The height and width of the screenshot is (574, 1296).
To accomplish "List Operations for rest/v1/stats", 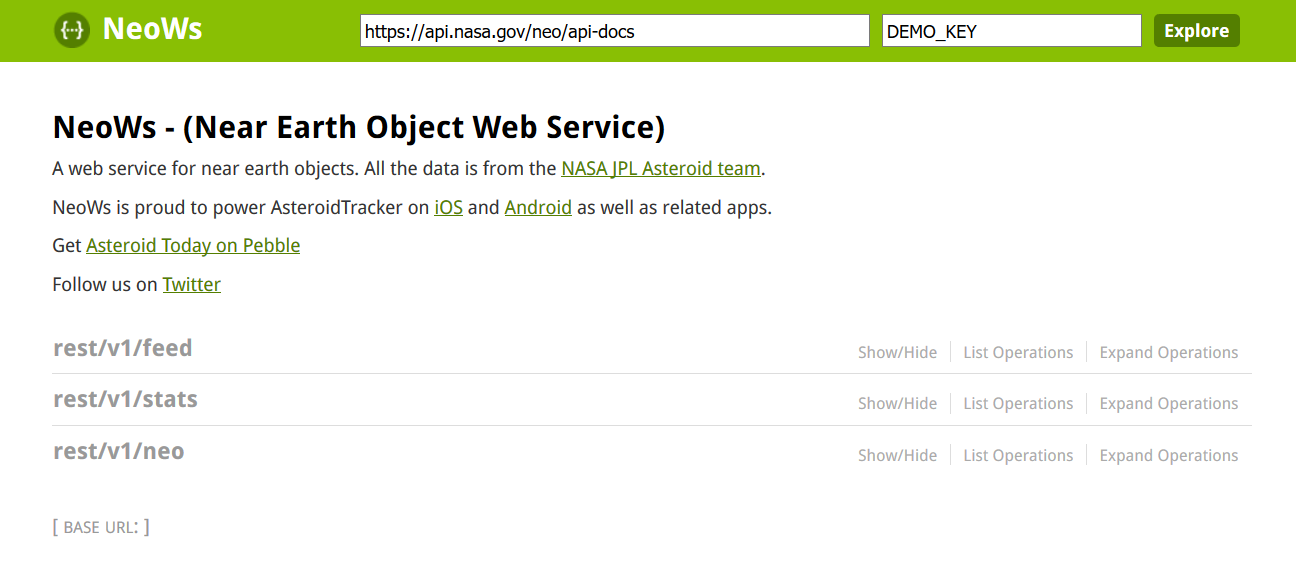I will [1018, 403].
